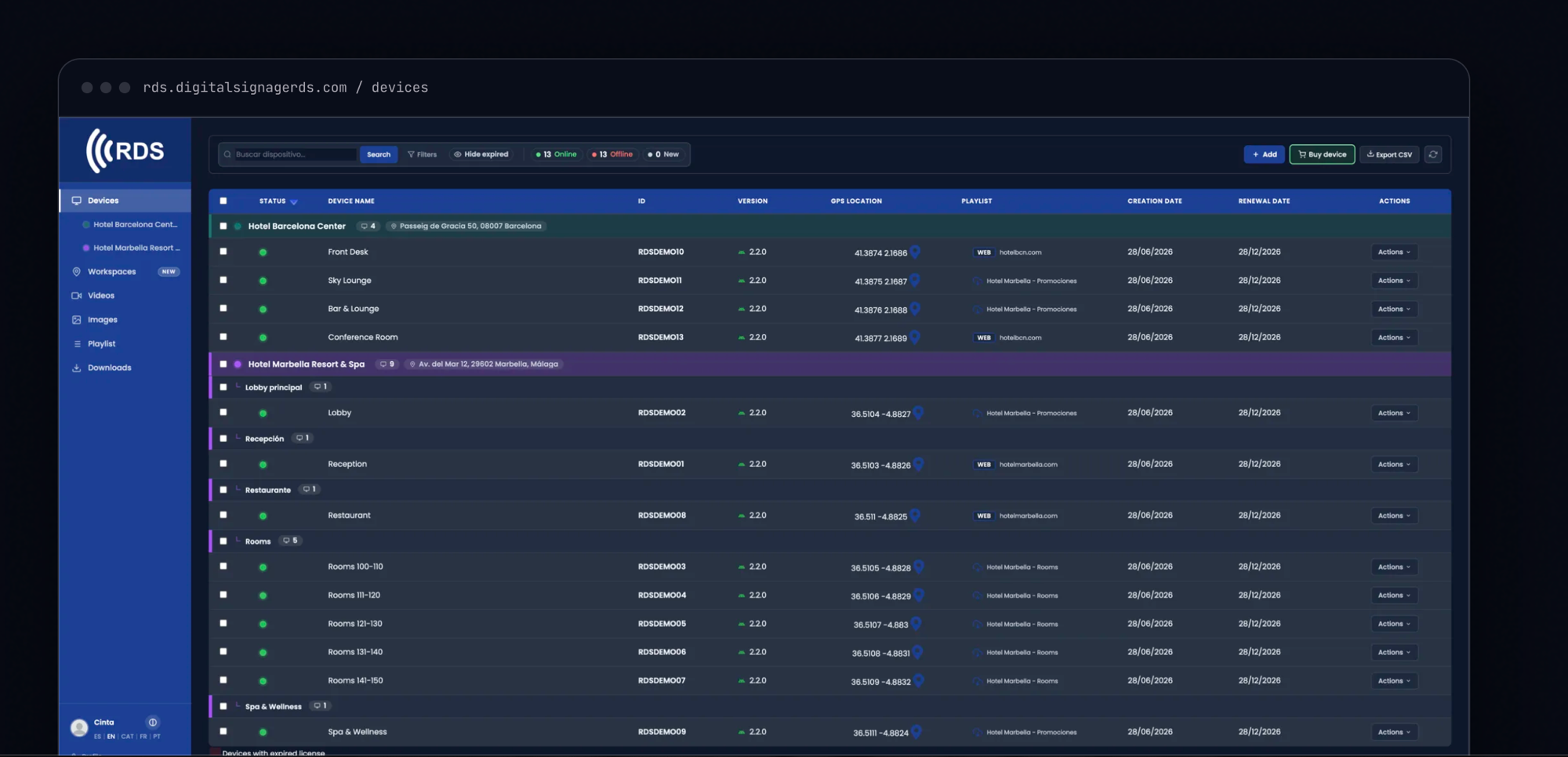
Task: Click the RDS logo in the sidebar
Action: coord(125,150)
